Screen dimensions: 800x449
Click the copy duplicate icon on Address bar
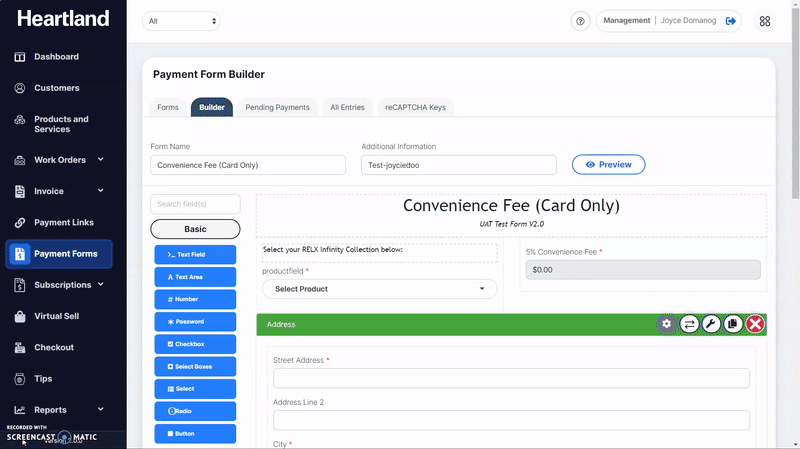[733, 324]
